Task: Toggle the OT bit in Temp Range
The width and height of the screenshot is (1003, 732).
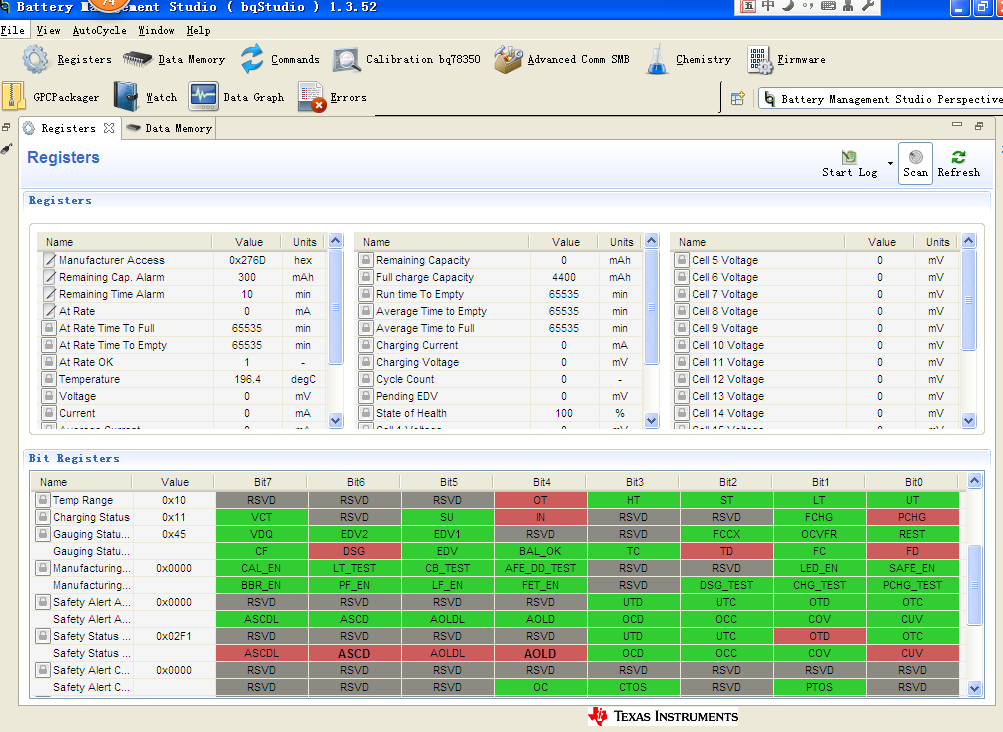Action: point(541,500)
